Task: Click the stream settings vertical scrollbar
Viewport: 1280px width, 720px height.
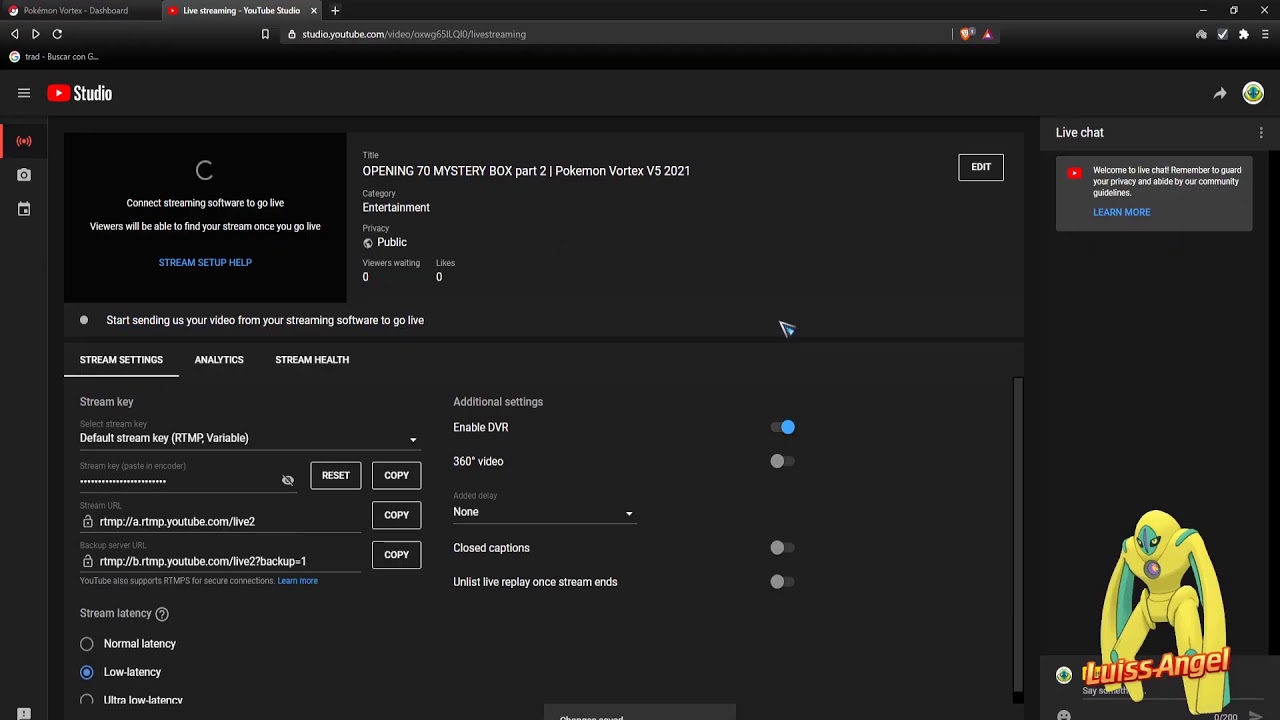Action: pos(1018,535)
